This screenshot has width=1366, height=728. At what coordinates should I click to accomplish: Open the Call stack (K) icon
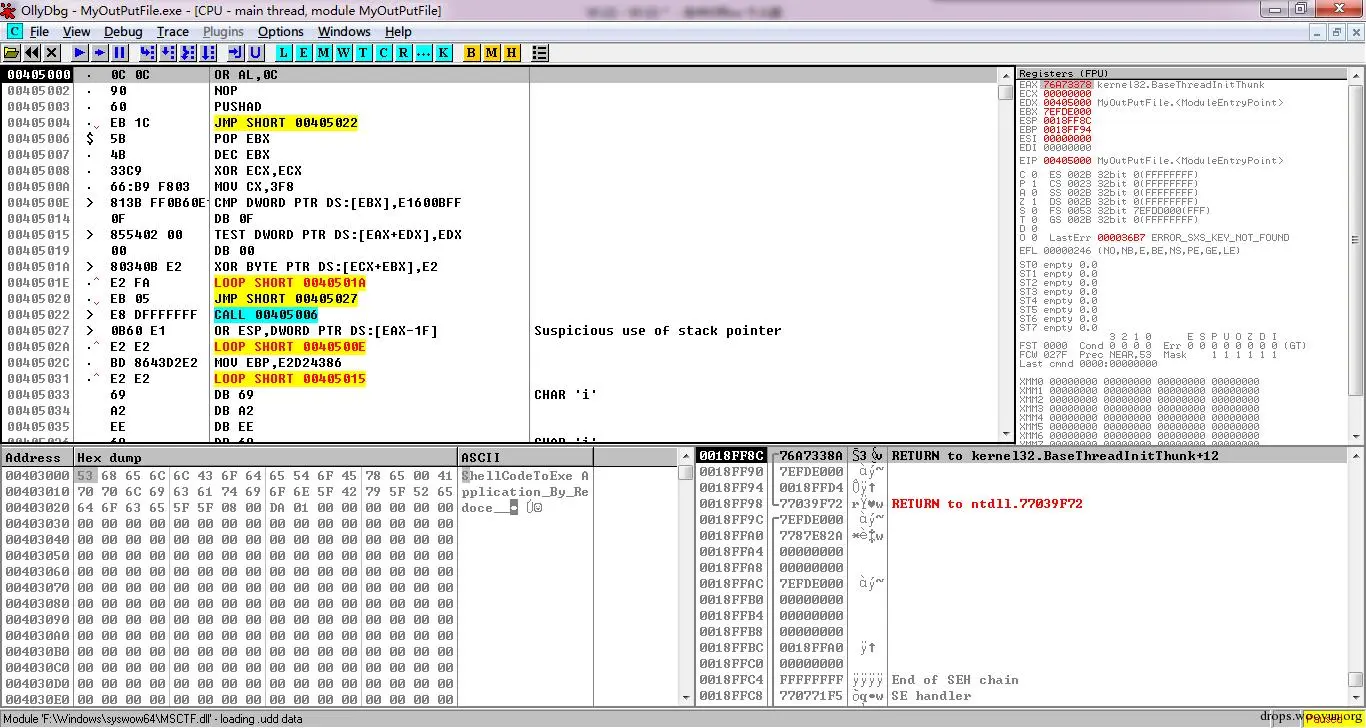tap(444, 53)
